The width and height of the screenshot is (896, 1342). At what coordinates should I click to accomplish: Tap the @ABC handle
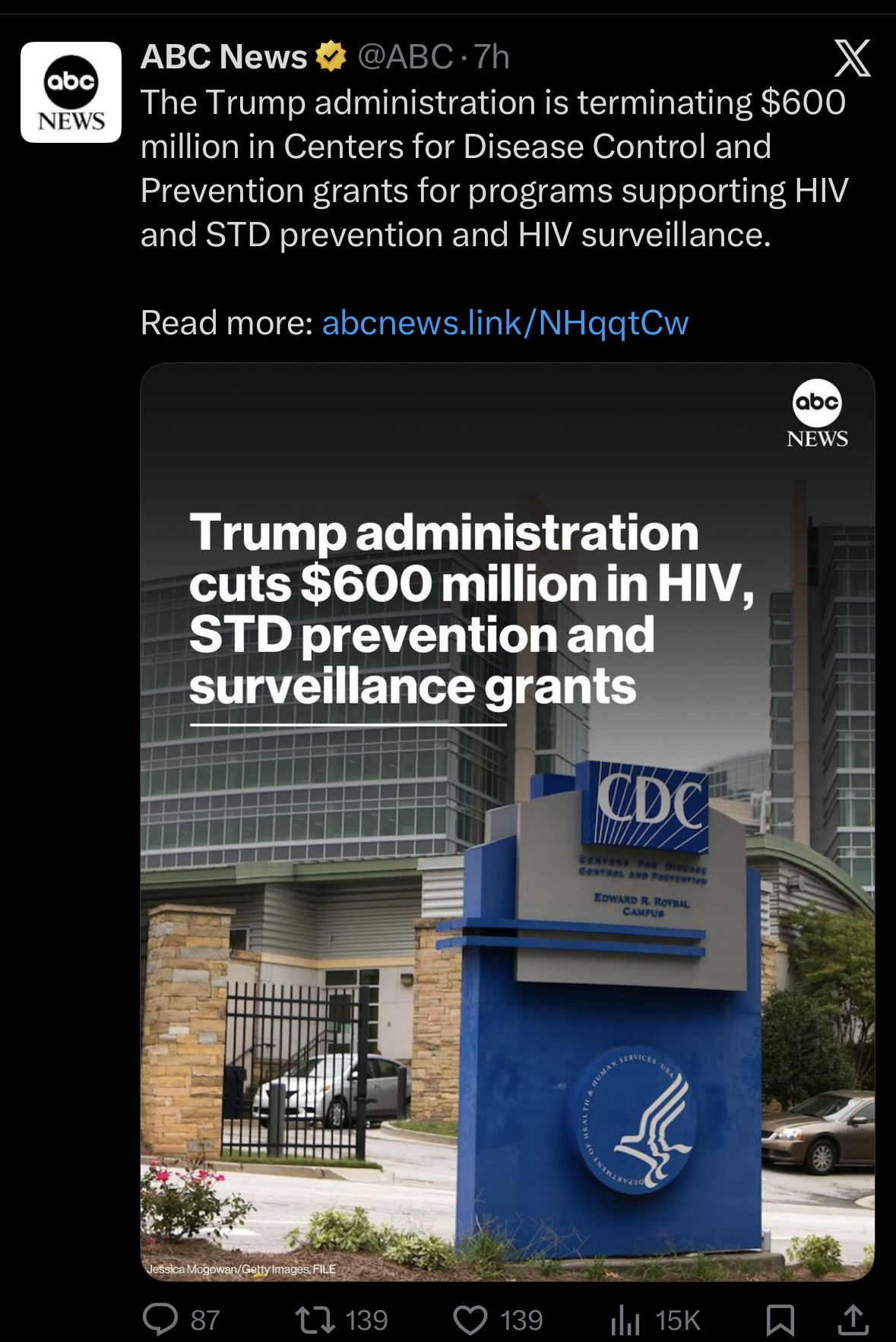coord(405,57)
